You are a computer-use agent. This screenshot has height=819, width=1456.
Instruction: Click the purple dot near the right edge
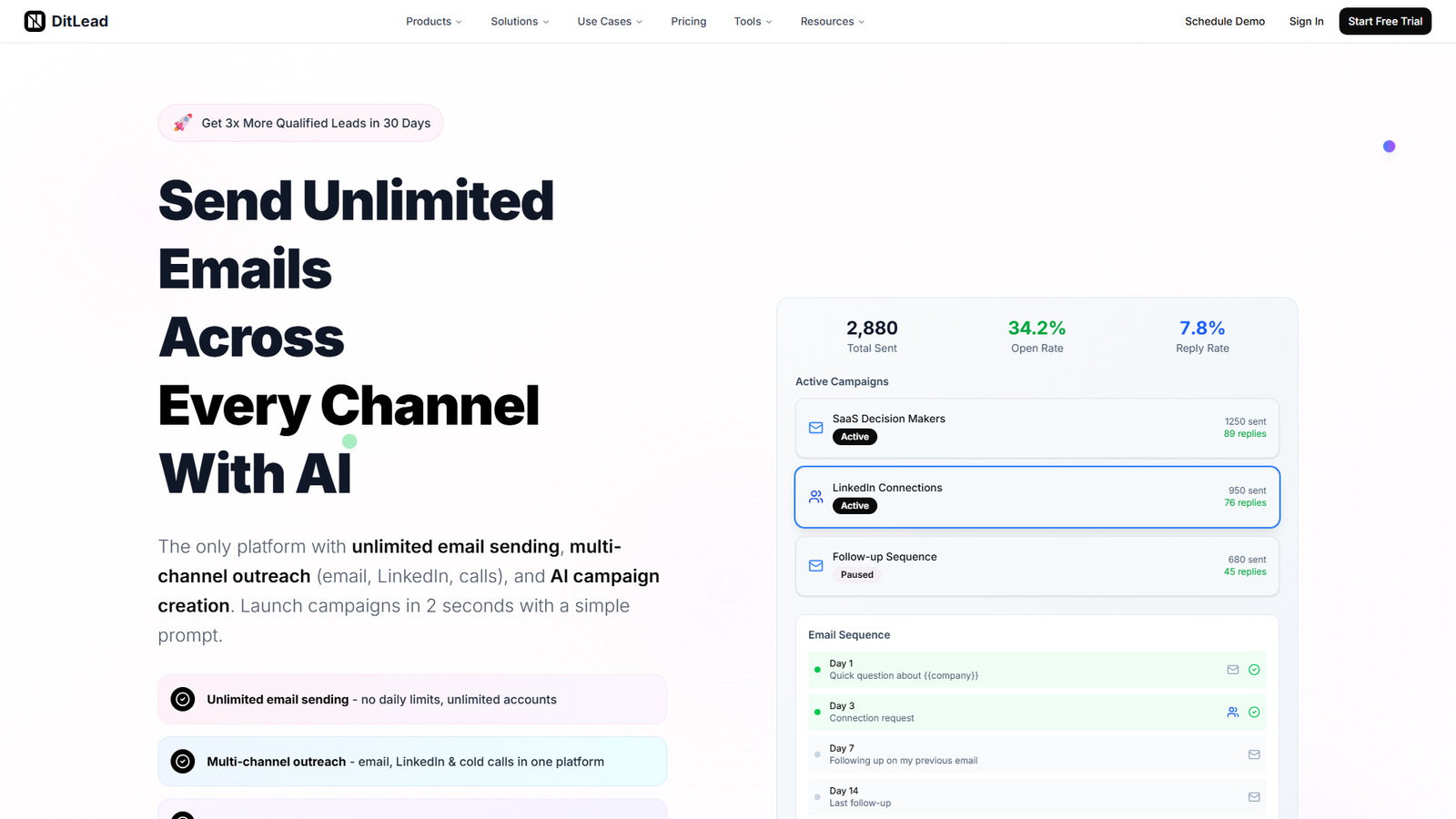1389,146
